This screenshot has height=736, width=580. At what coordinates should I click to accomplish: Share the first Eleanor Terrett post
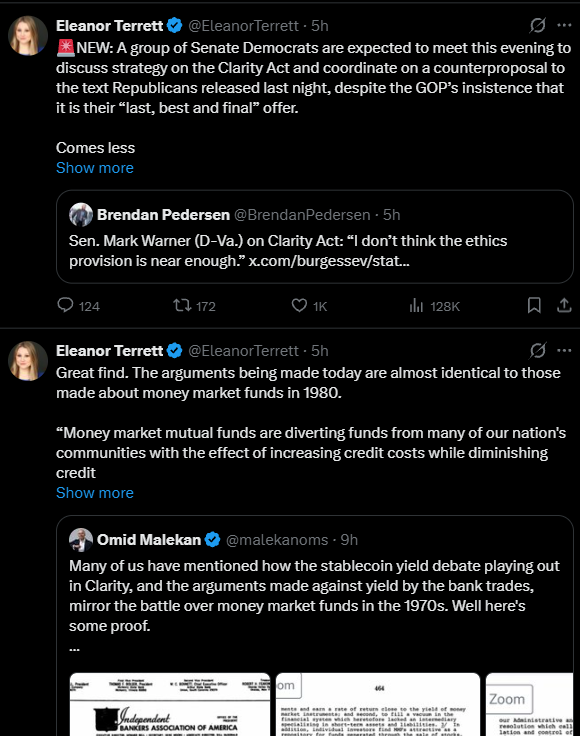click(x=564, y=306)
